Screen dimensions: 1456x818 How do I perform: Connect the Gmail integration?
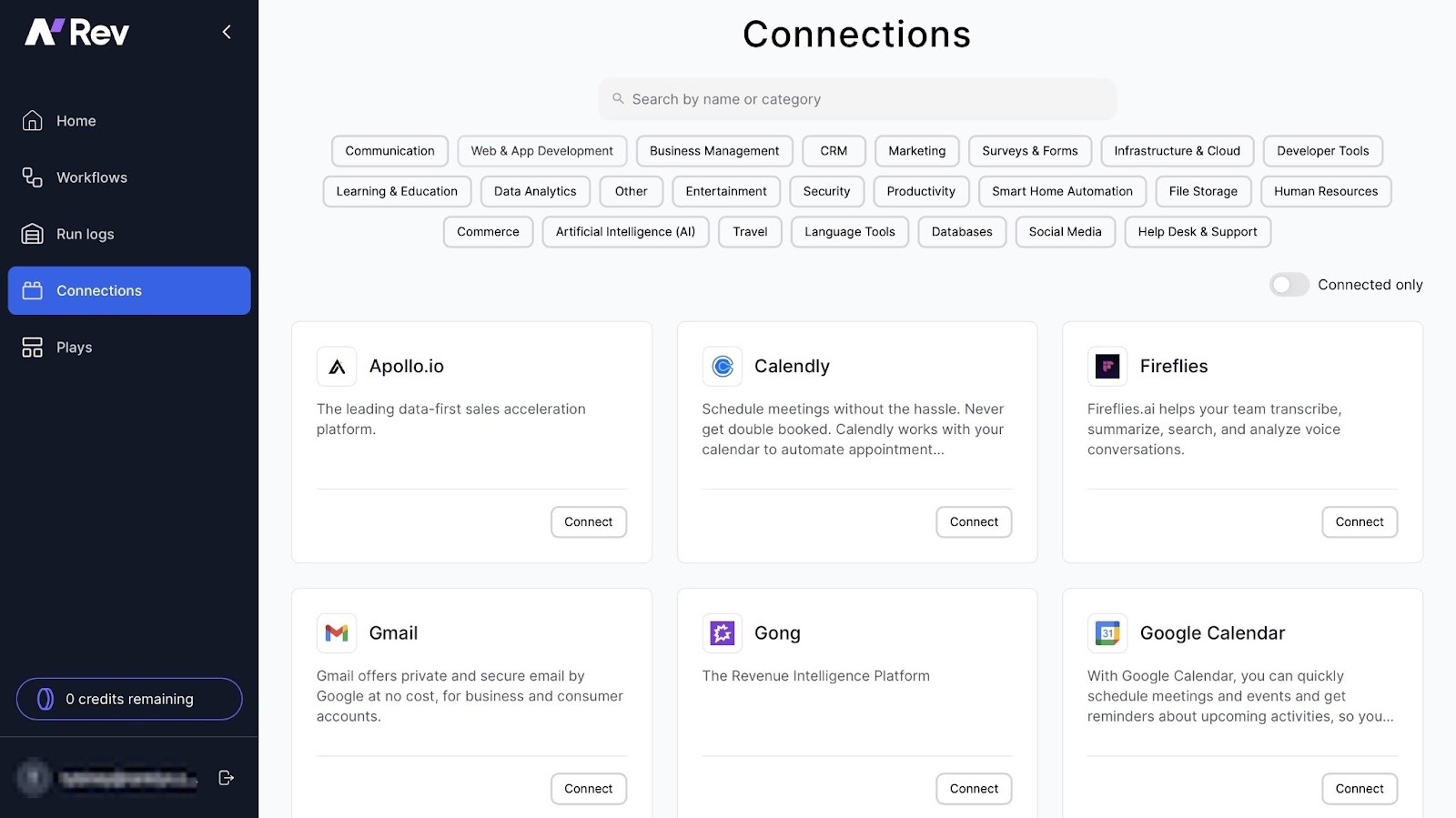click(588, 789)
